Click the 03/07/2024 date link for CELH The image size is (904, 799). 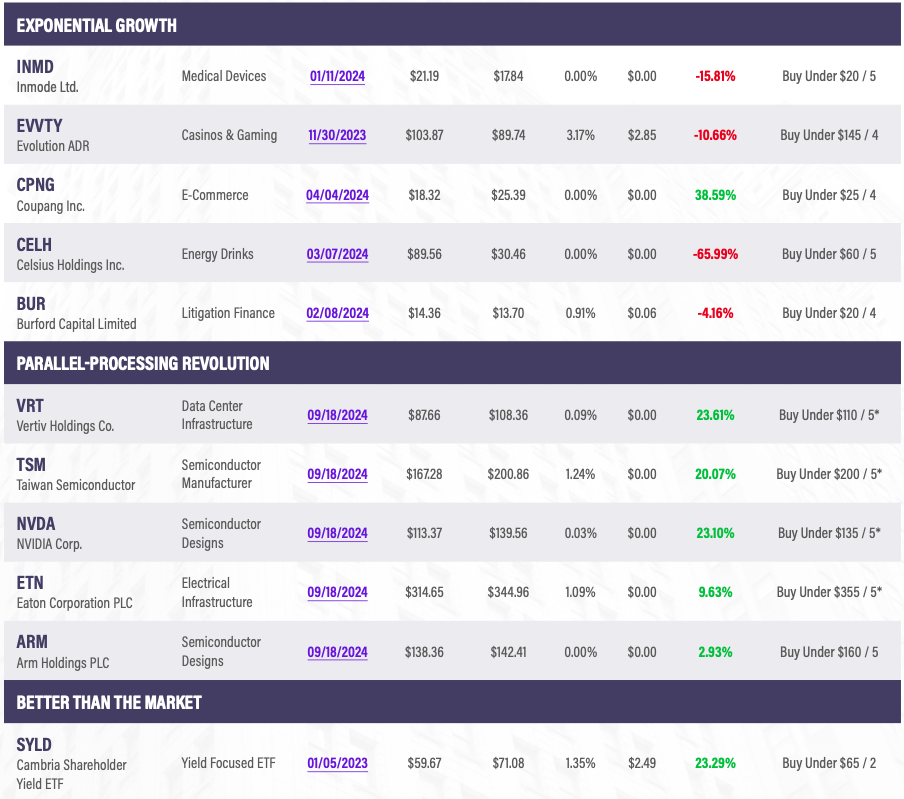click(x=337, y=254)
